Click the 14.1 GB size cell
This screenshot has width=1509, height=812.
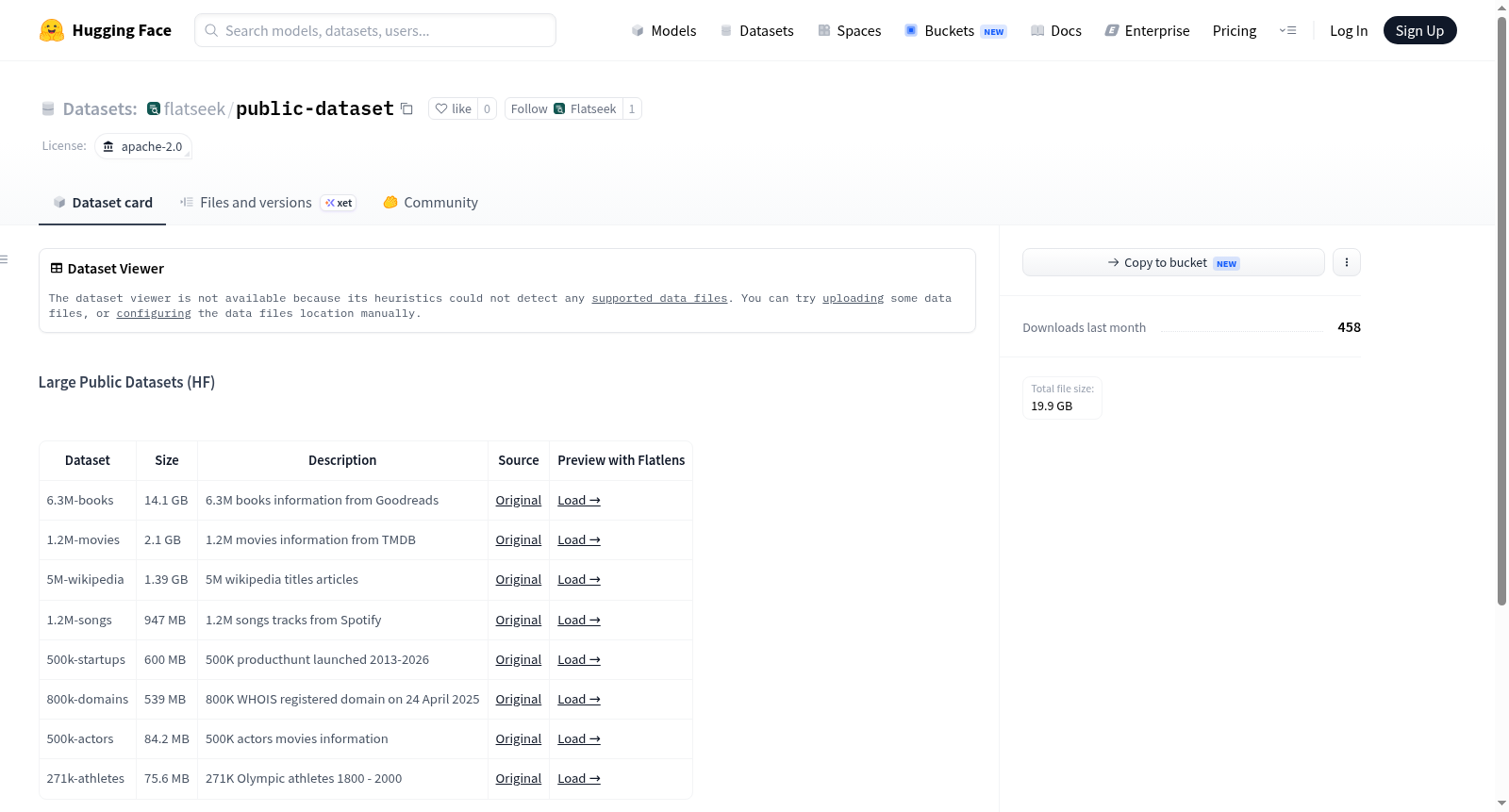pyautogui.click(x=166, y=500)
